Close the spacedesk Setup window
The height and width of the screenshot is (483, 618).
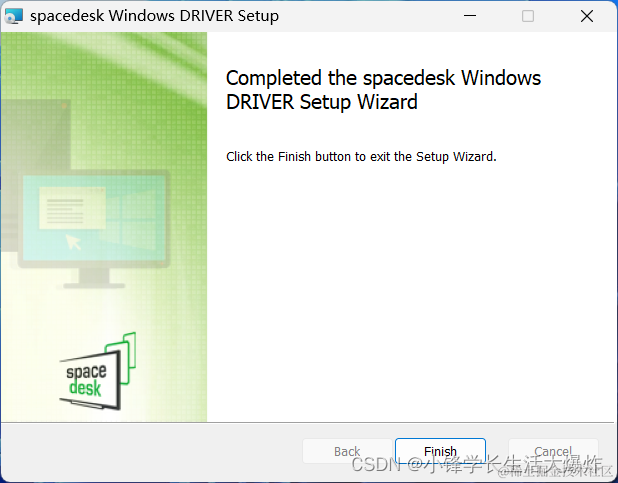587,16
